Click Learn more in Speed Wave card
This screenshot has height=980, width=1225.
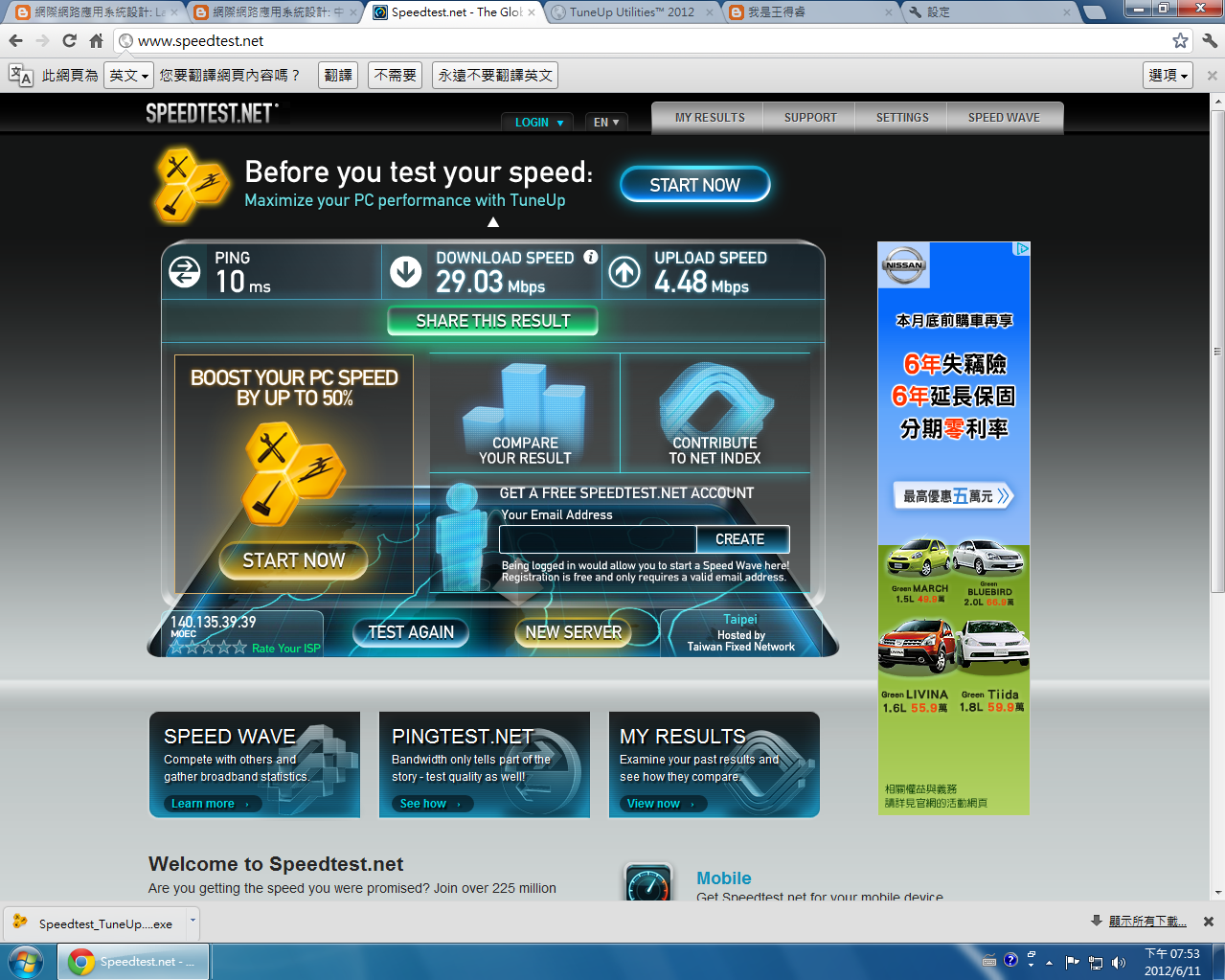(212, 804)
